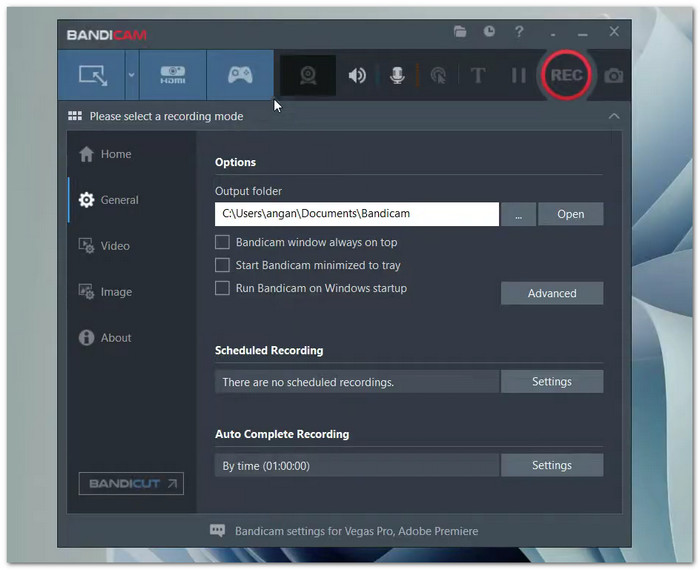Viewport: 700px width, 570px height.
Task: Open the output folder icon in title bar
Action: 460,32
